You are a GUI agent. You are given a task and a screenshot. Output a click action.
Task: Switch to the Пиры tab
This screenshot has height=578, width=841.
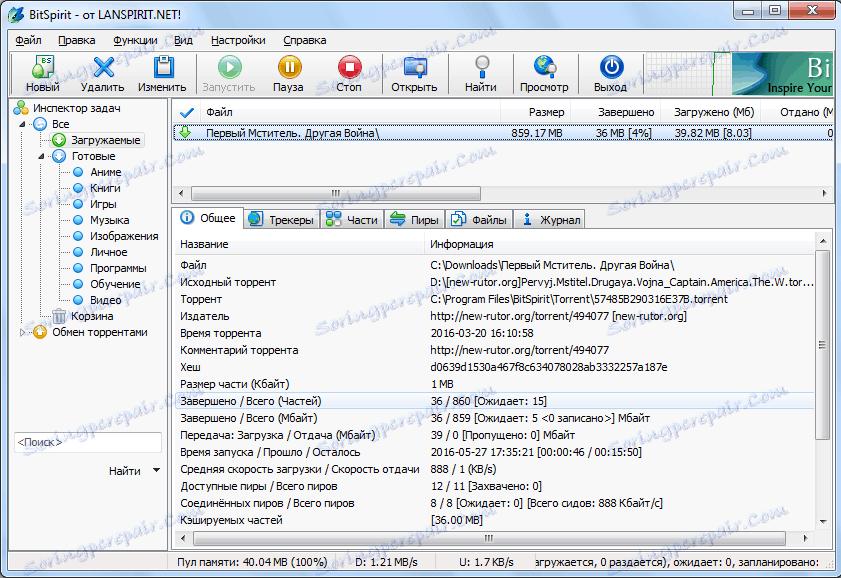click(x=415, y=220)
